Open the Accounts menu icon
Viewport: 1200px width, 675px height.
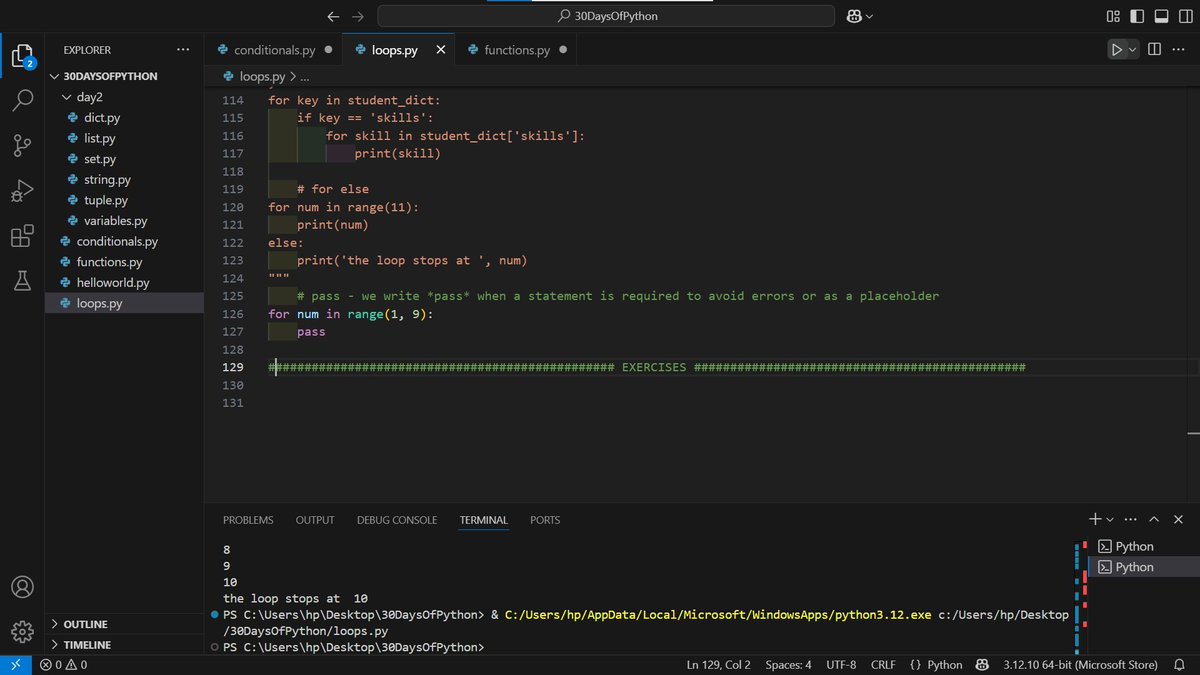[22, 587]
